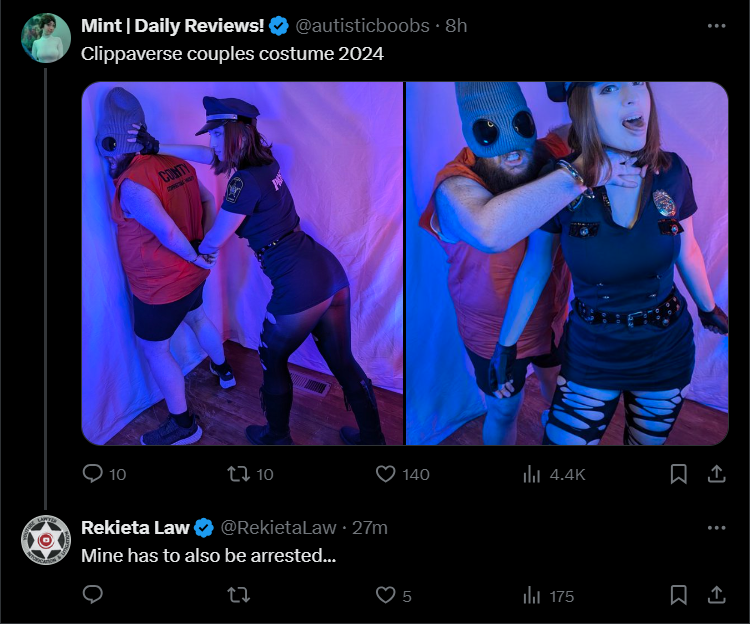Like the tweet with 140 likes
The width and height of the screenshot is (750, 624).
[x=386, y=474]
